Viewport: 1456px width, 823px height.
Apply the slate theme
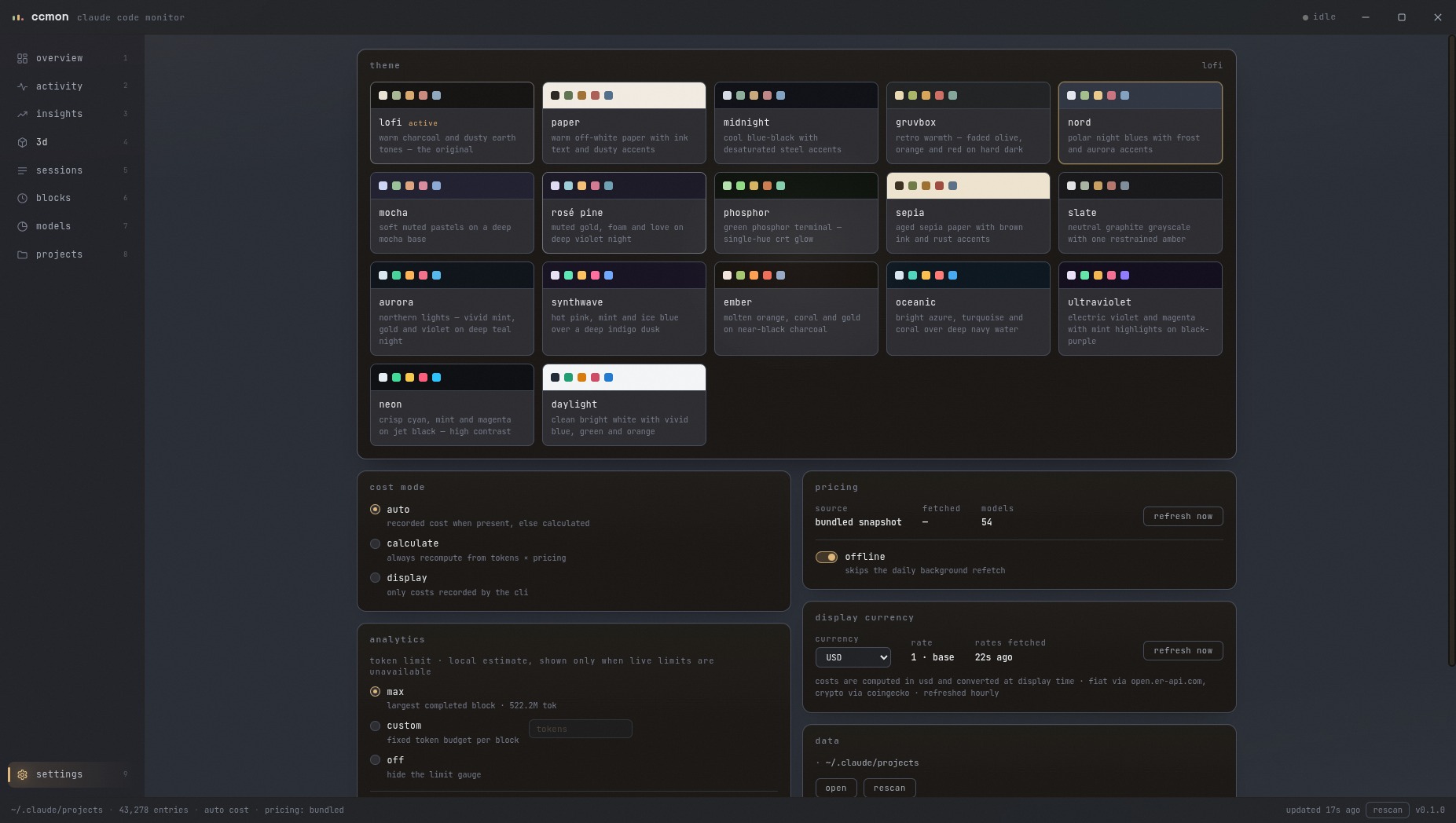(x=1140, y=213)
